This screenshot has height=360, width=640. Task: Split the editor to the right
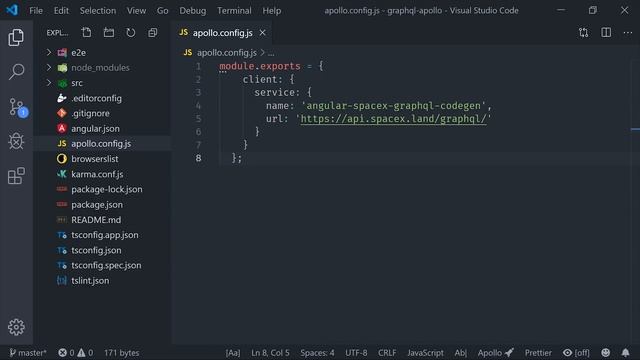coord(606,33)
